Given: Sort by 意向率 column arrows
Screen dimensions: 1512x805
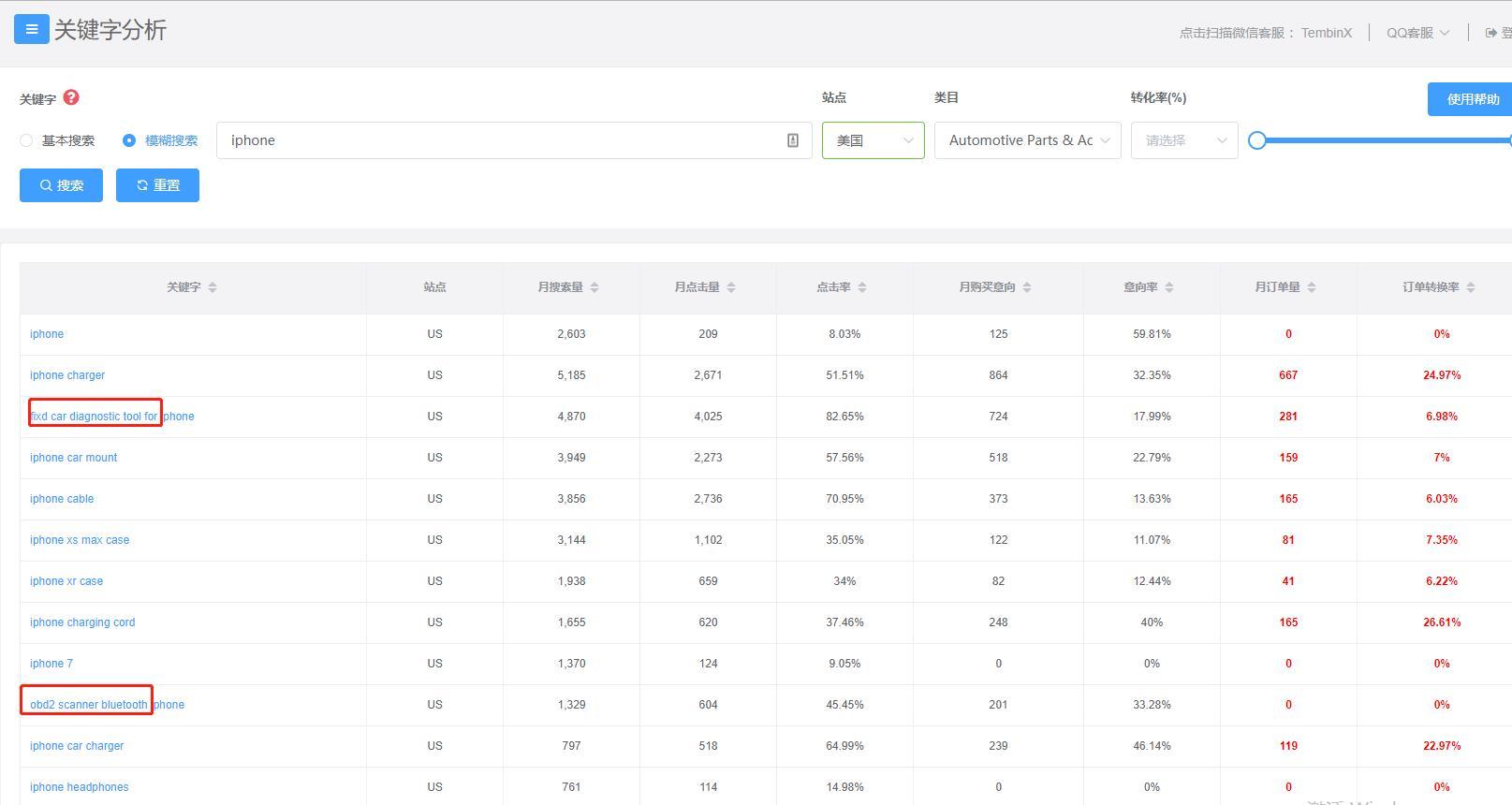Looking at the screenshot, I should point(1169,287).
